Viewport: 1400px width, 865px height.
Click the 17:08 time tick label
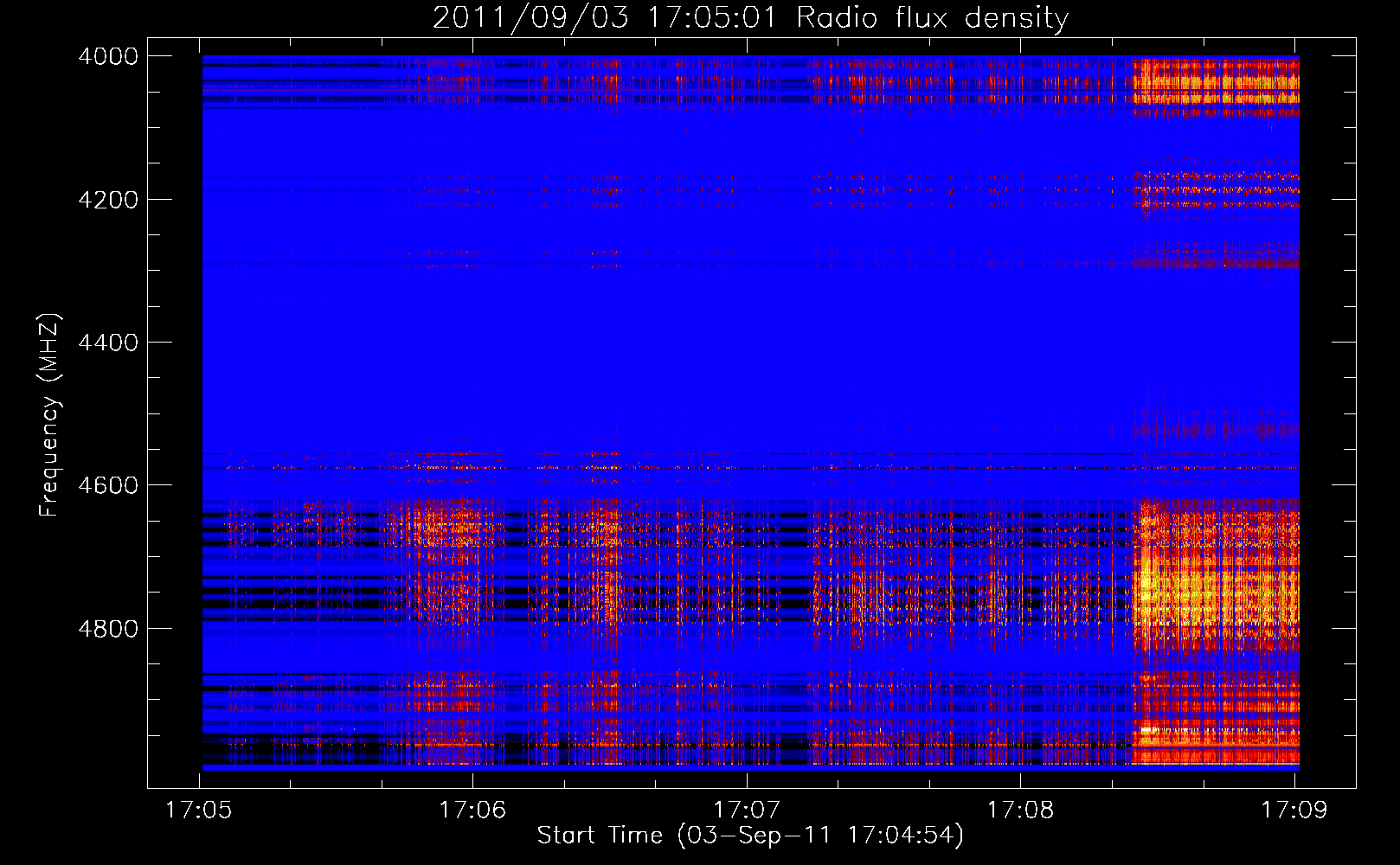(1020, 811)
